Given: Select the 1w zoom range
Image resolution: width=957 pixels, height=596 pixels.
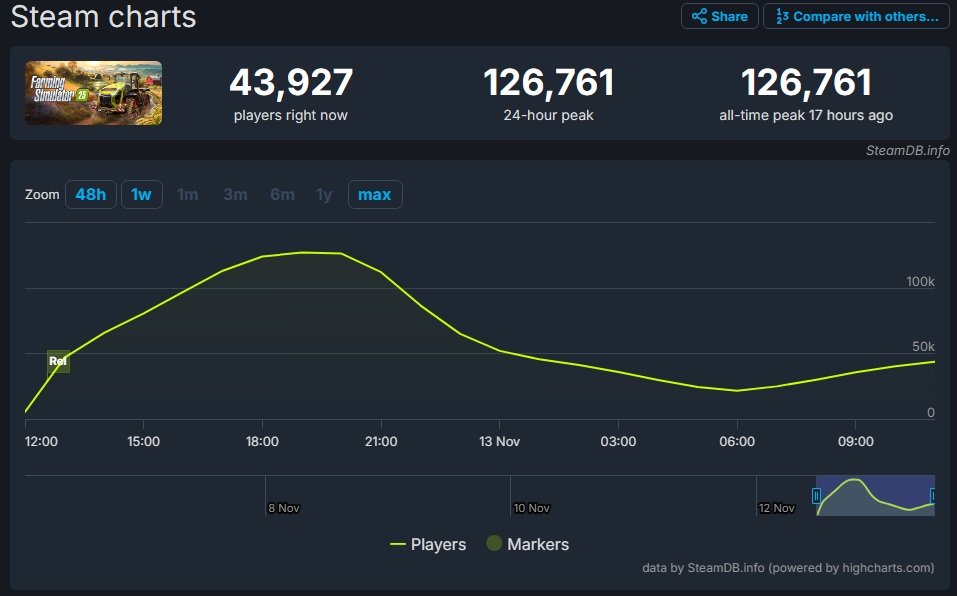Looking at the screenshot, I should coord(141,194).
